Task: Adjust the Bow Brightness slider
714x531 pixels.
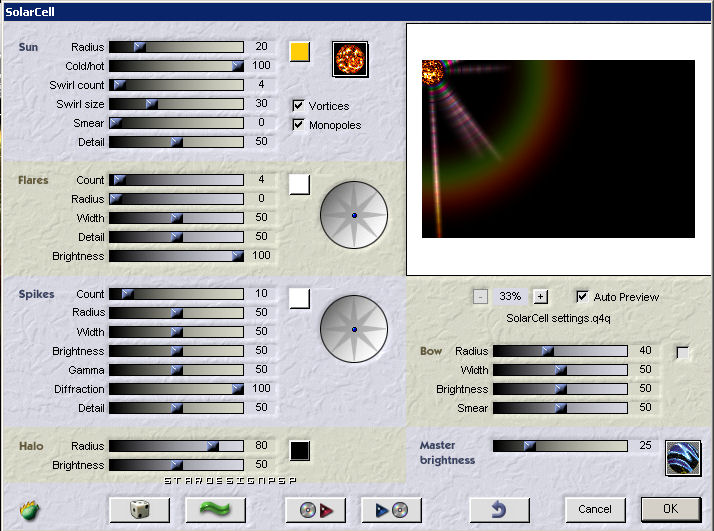Action: pos(560,389)
